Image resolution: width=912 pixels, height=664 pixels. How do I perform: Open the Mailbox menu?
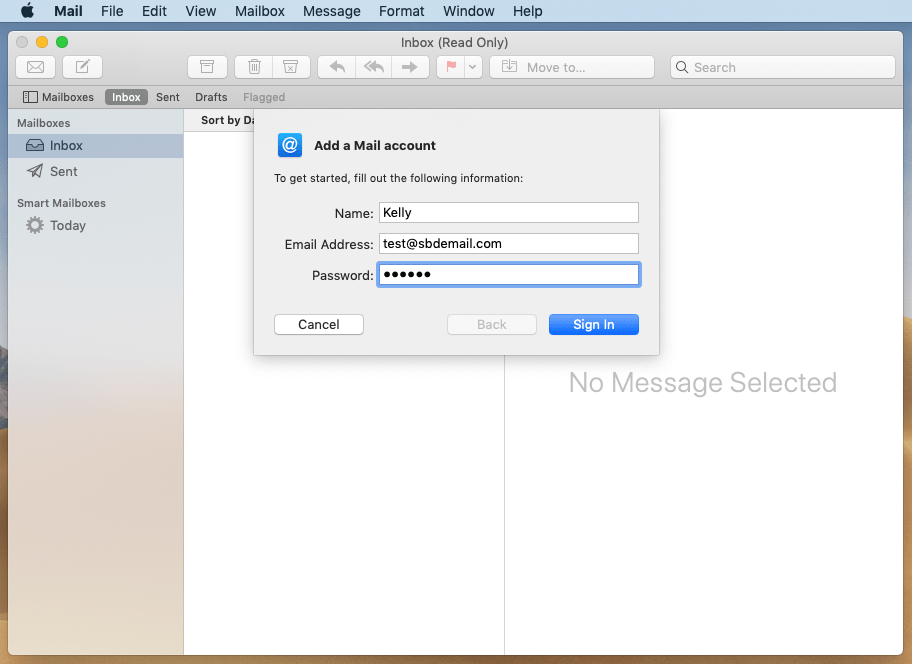coord(259,11)
